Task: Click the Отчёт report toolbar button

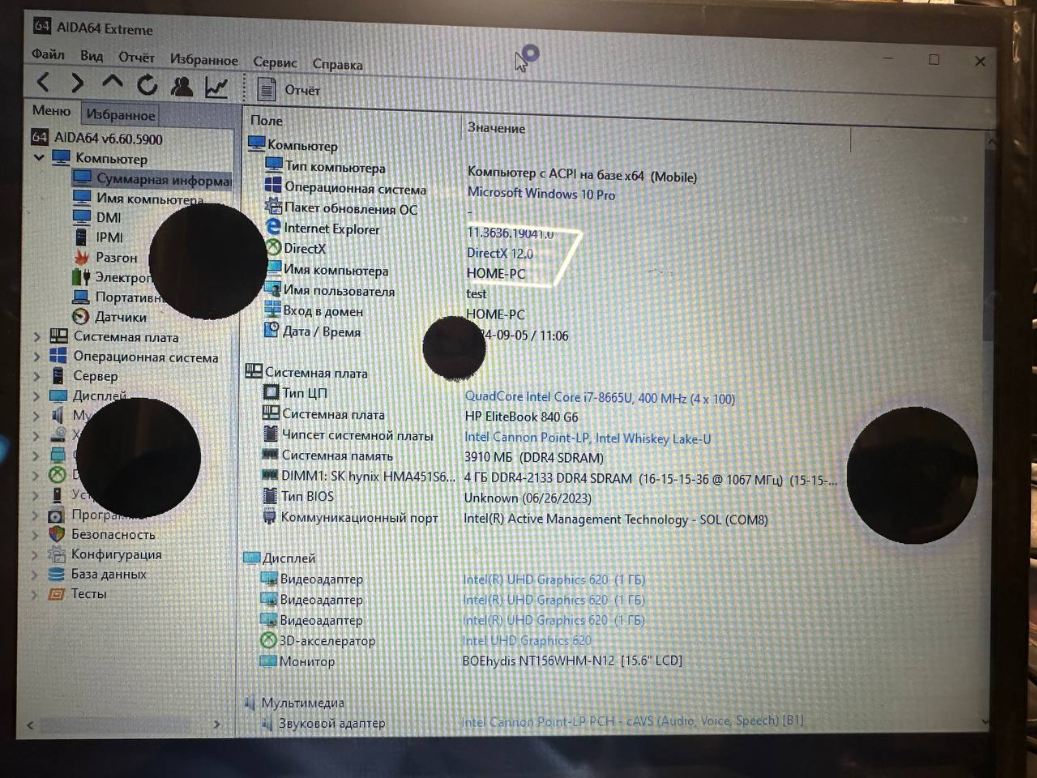Action: tap(288, 89)
